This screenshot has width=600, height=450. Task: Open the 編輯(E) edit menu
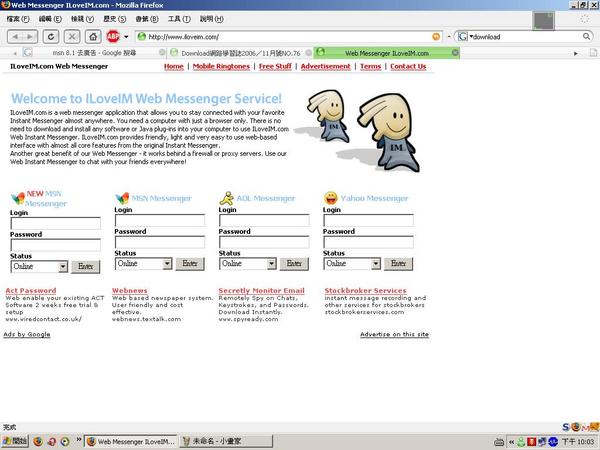(50, 19)
